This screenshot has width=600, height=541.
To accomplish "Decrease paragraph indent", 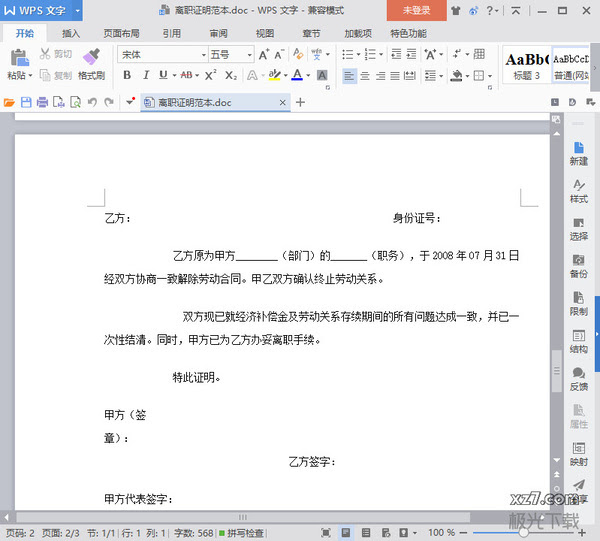I will [x=396, y=54].
